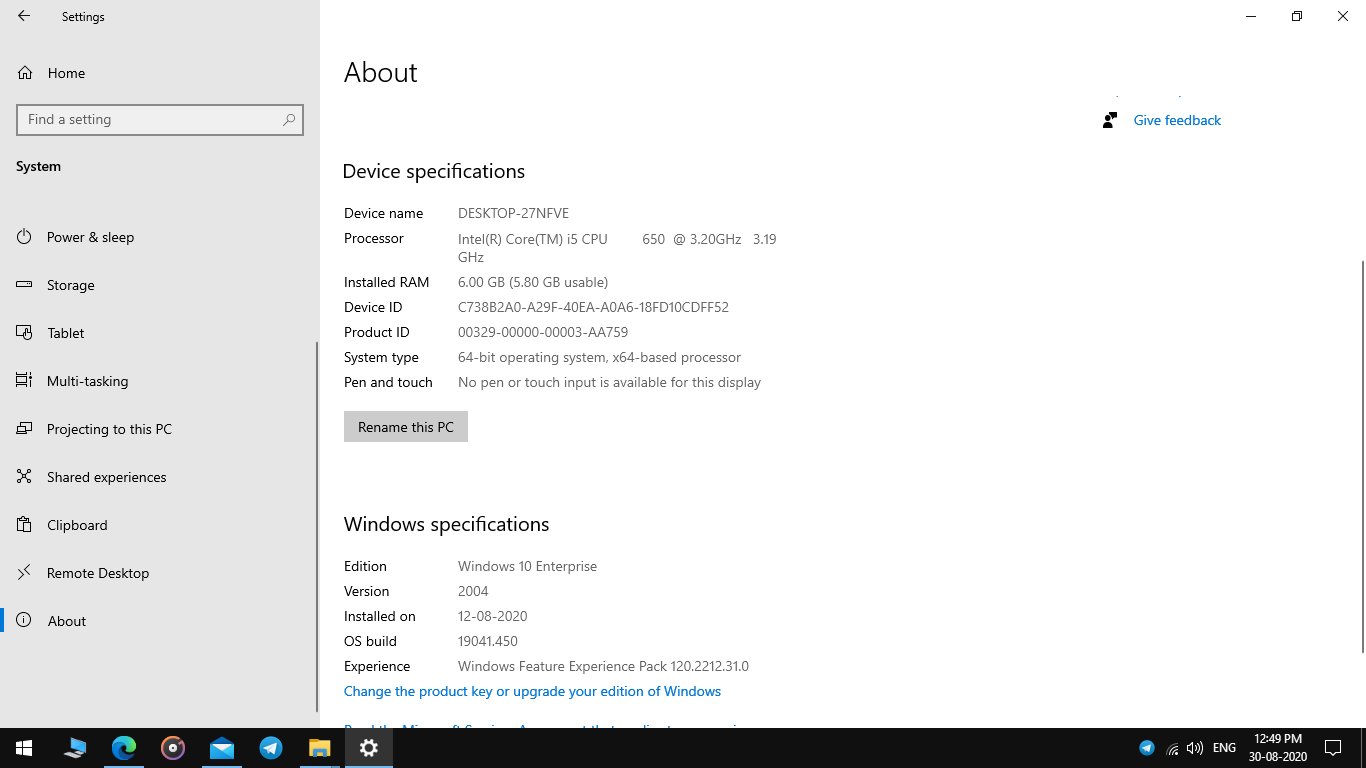Open Change the product key link
This screenshot has width=1366, height=768.
(532, 691)
